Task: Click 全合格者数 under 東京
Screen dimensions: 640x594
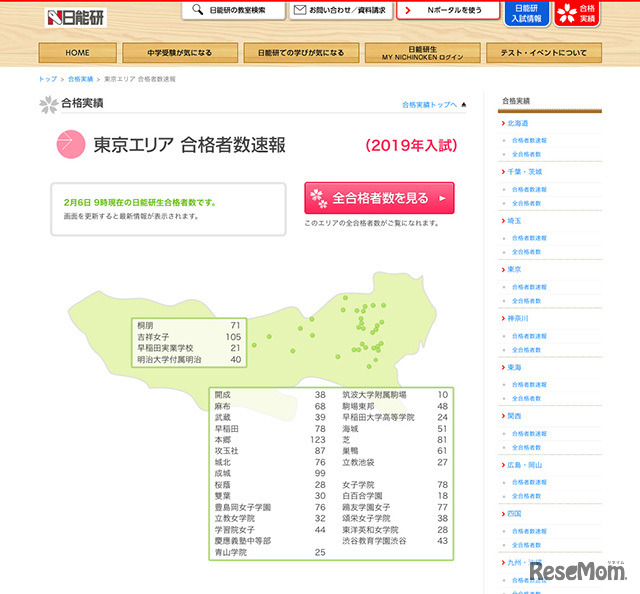Action: (526, 301)
